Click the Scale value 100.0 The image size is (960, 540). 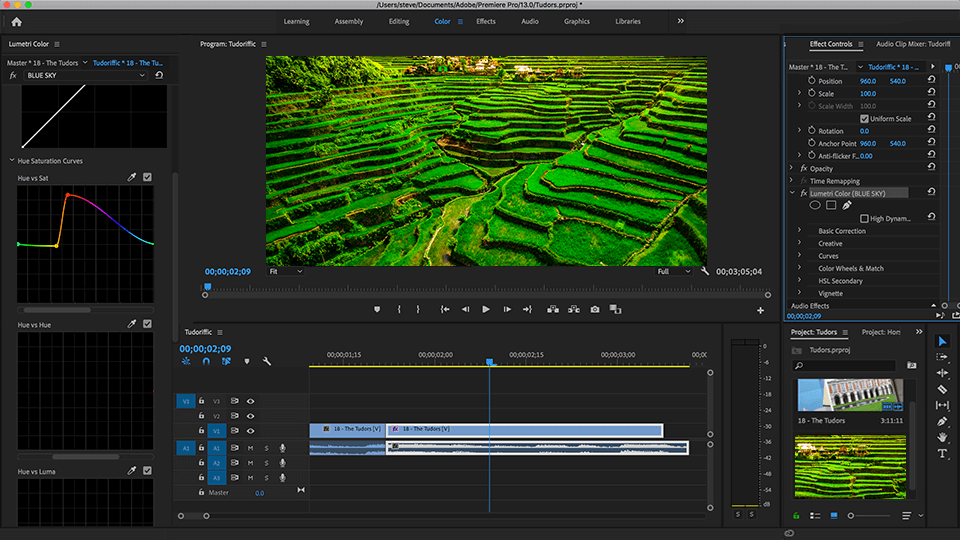click(x=868, y=94)
